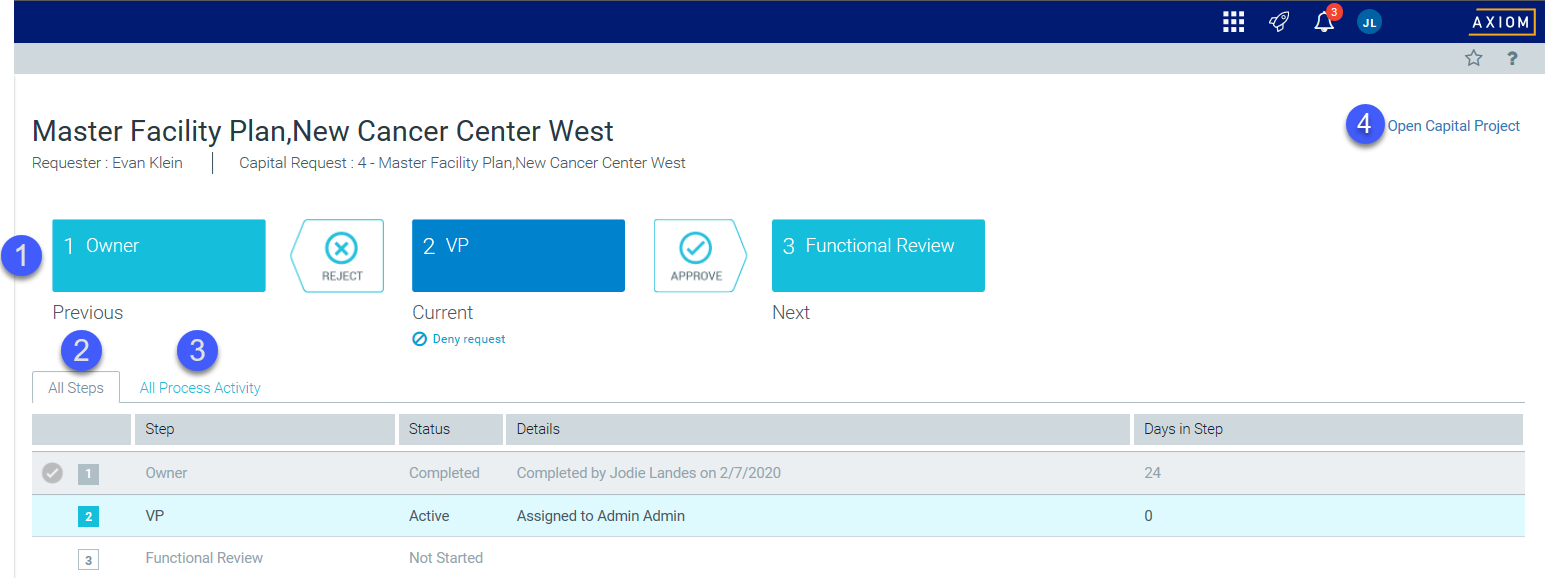Click the Days in Step column header

click(x=1183, y=429)
